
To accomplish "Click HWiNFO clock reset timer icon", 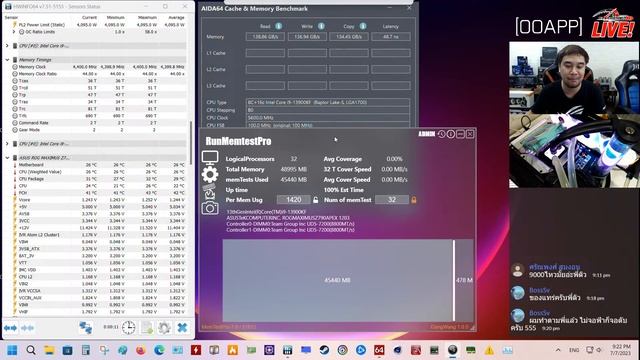I will coord(129,327).
